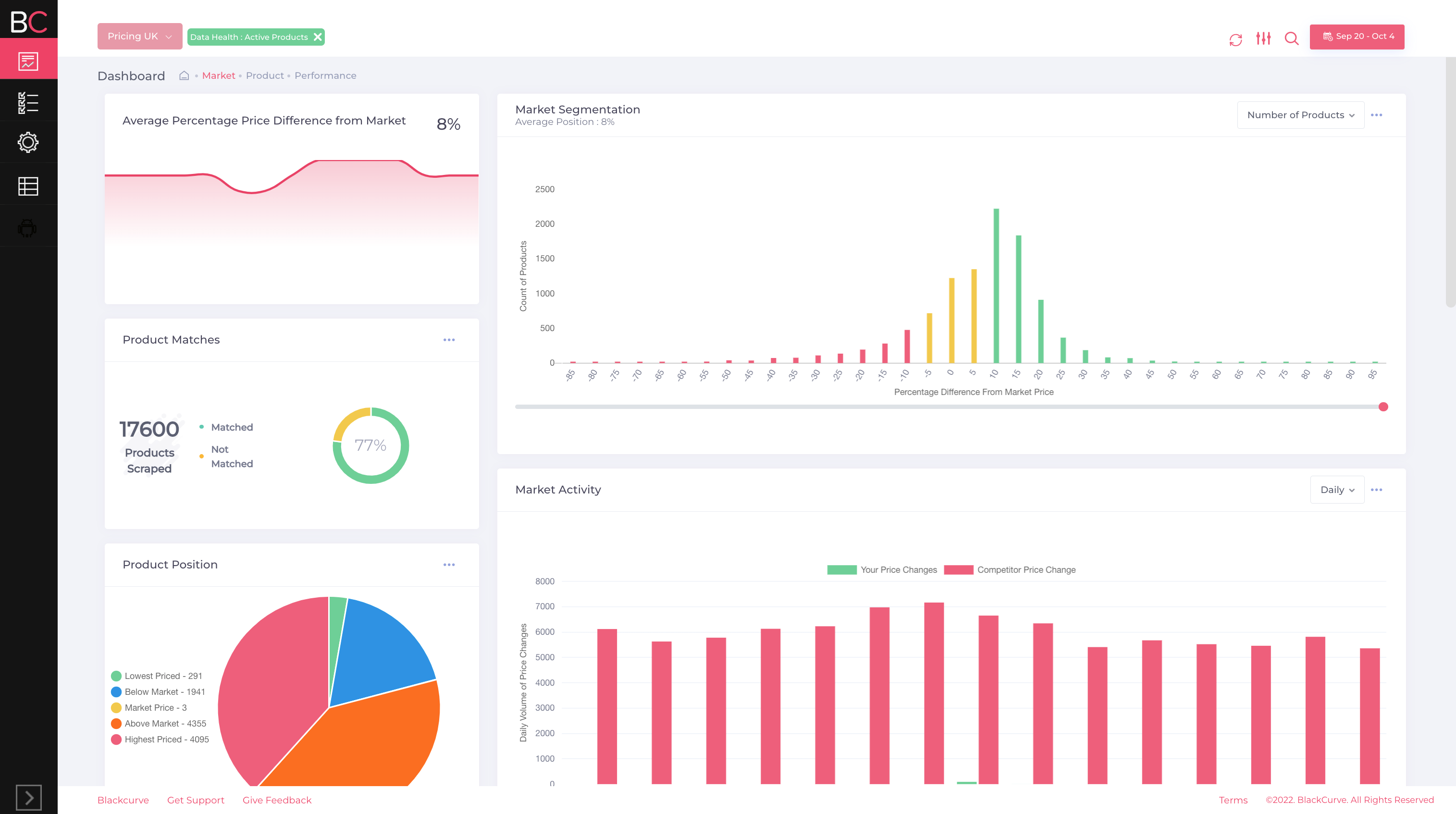1456x814 pixels.
Task: Click the Average Position : 8% subtitle
Action: [x=565, y=122]
